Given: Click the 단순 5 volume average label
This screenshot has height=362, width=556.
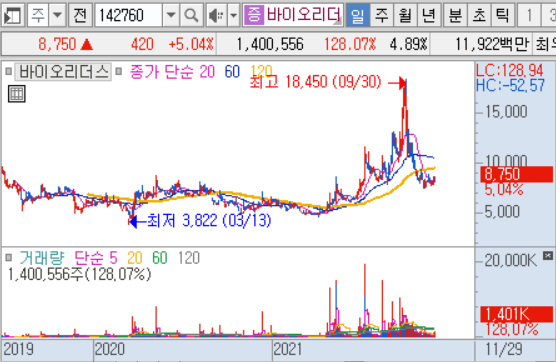Looking at the screenshot, I should point(96,258).
